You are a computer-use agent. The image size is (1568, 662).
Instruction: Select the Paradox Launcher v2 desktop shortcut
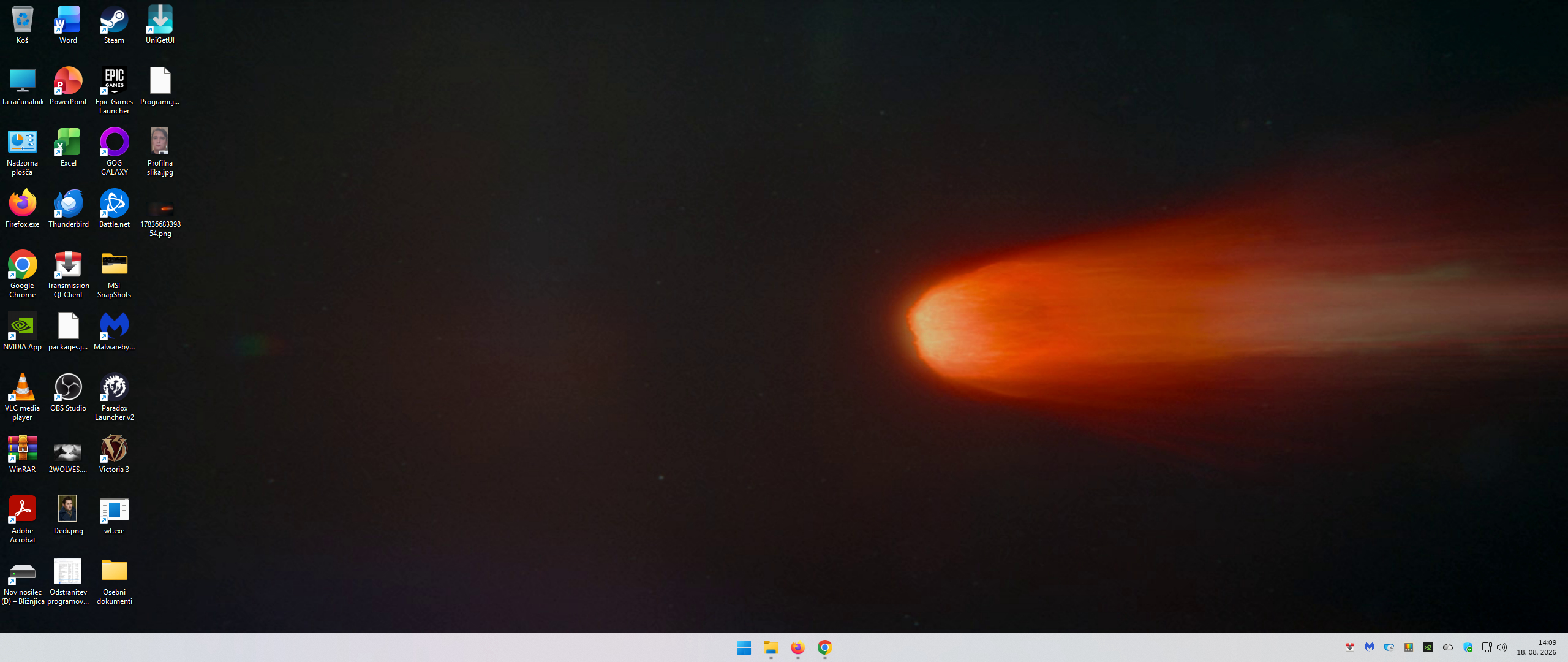coord(114,397)
